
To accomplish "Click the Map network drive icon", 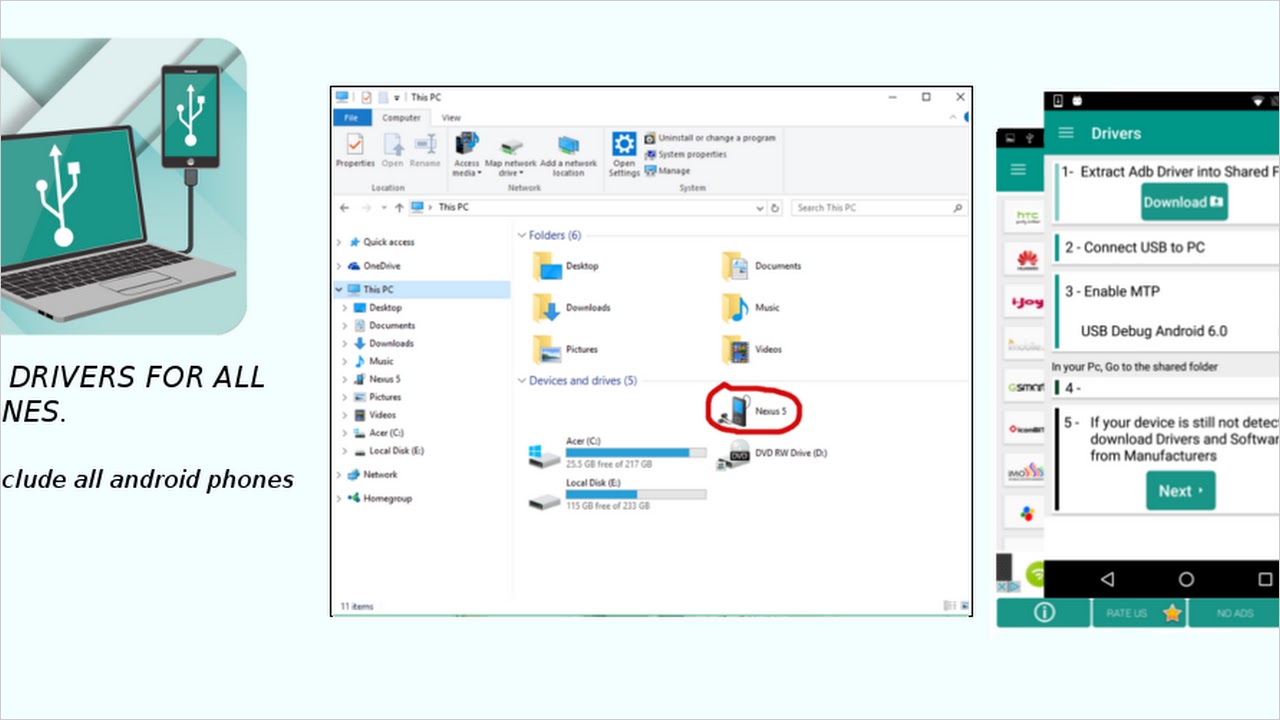I will click(511, 145).
